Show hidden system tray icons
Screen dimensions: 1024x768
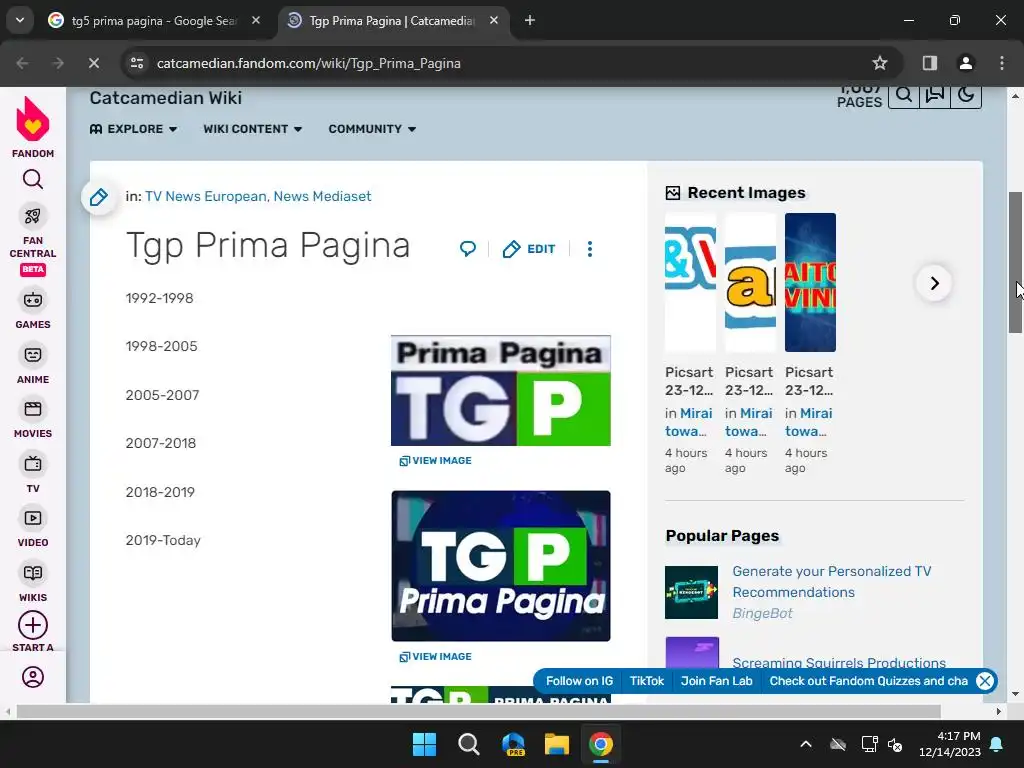point(806,744)
